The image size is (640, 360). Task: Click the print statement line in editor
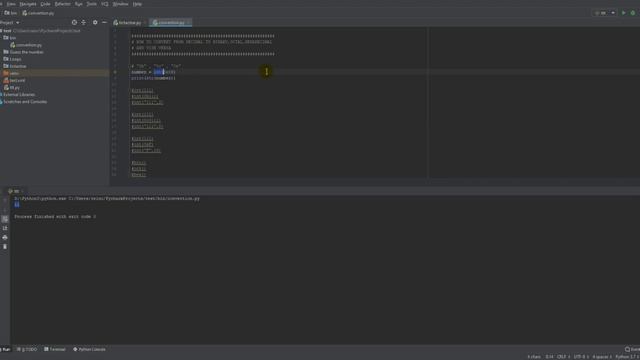tap(153, 78)
